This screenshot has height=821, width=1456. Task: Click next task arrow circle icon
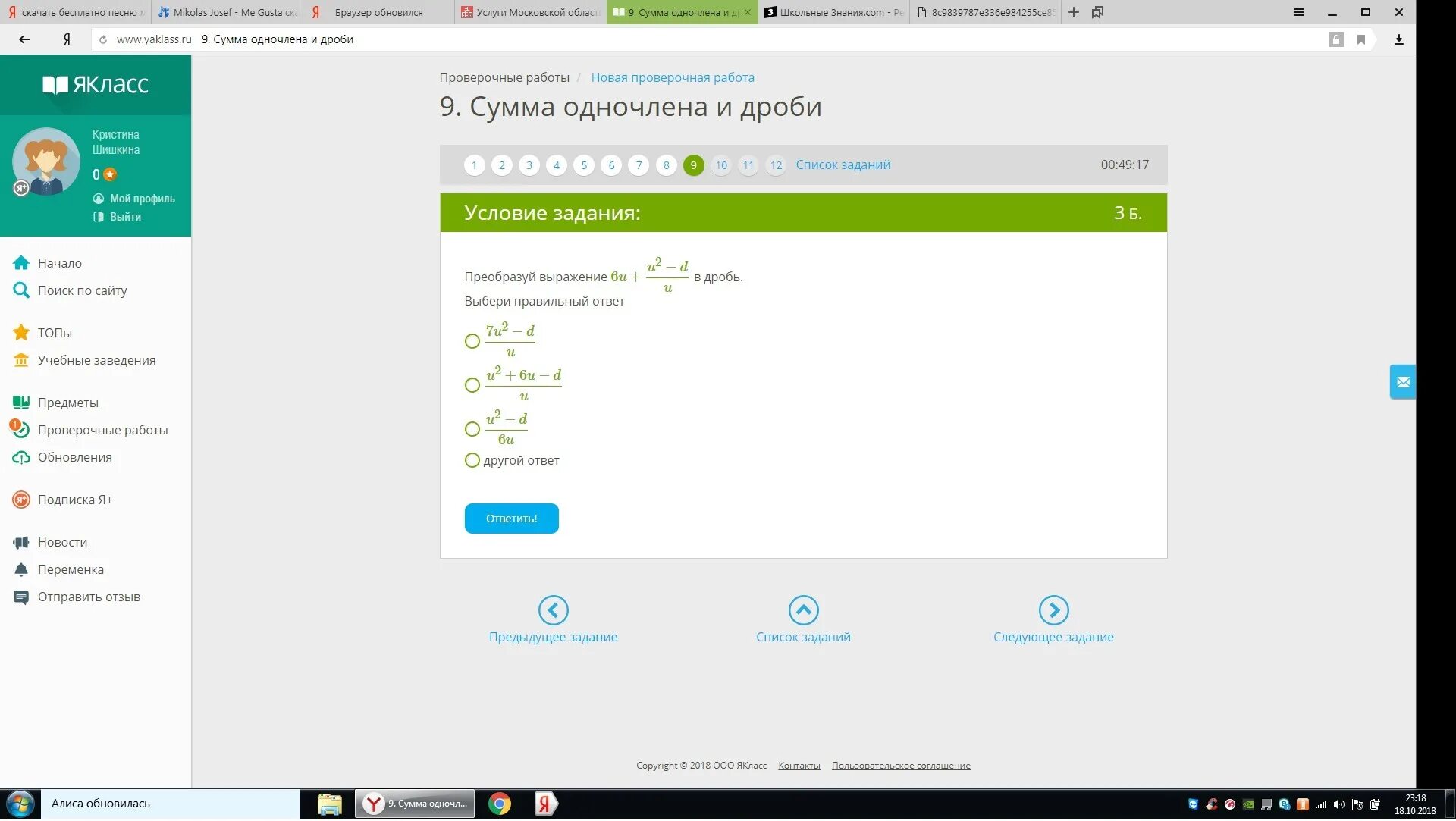coord(1053,610)
